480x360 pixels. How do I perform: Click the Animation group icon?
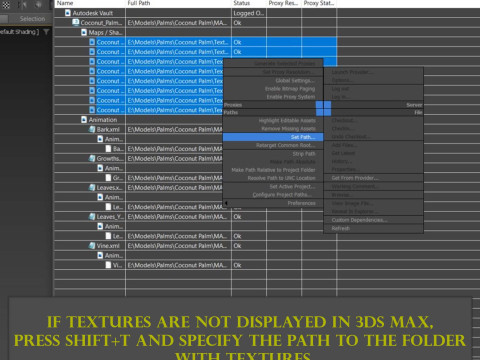(84, 119)
